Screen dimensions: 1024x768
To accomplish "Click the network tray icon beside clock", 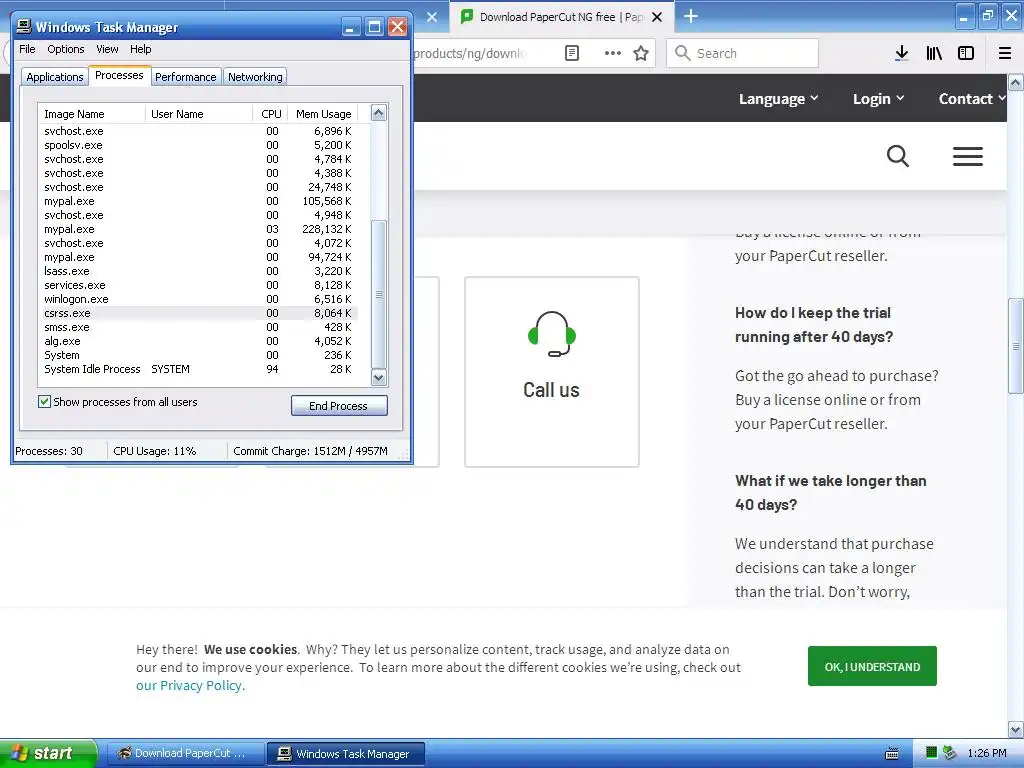I will [950, 753].
